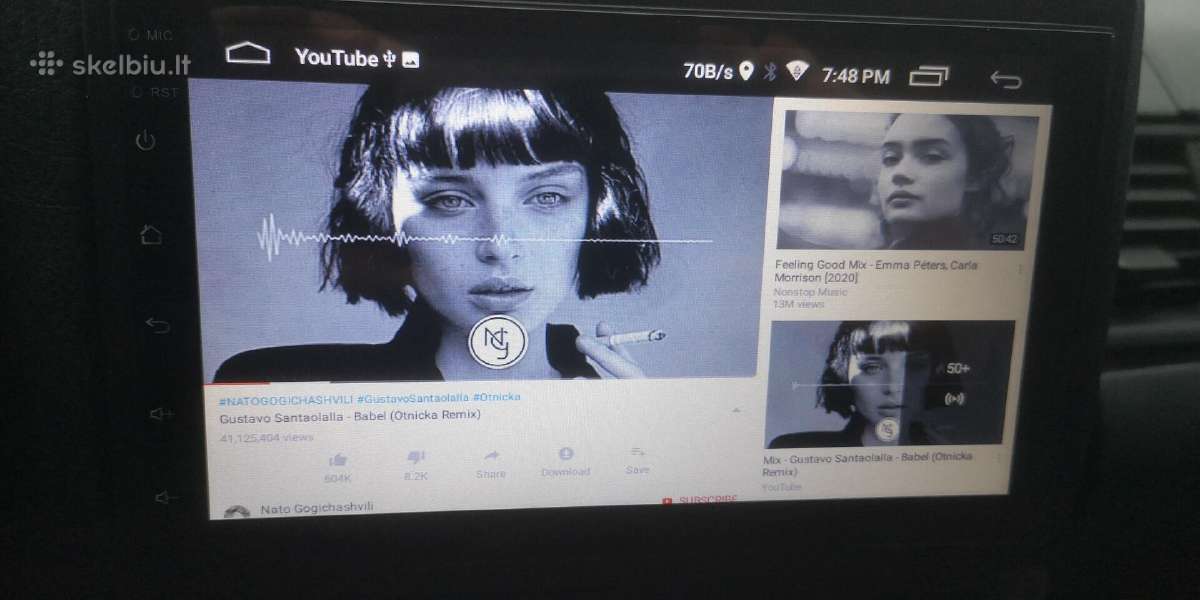The image size is (1200, 600).
Task: Tap the Bluetooth status icon
Action: (x=771, y=71)
